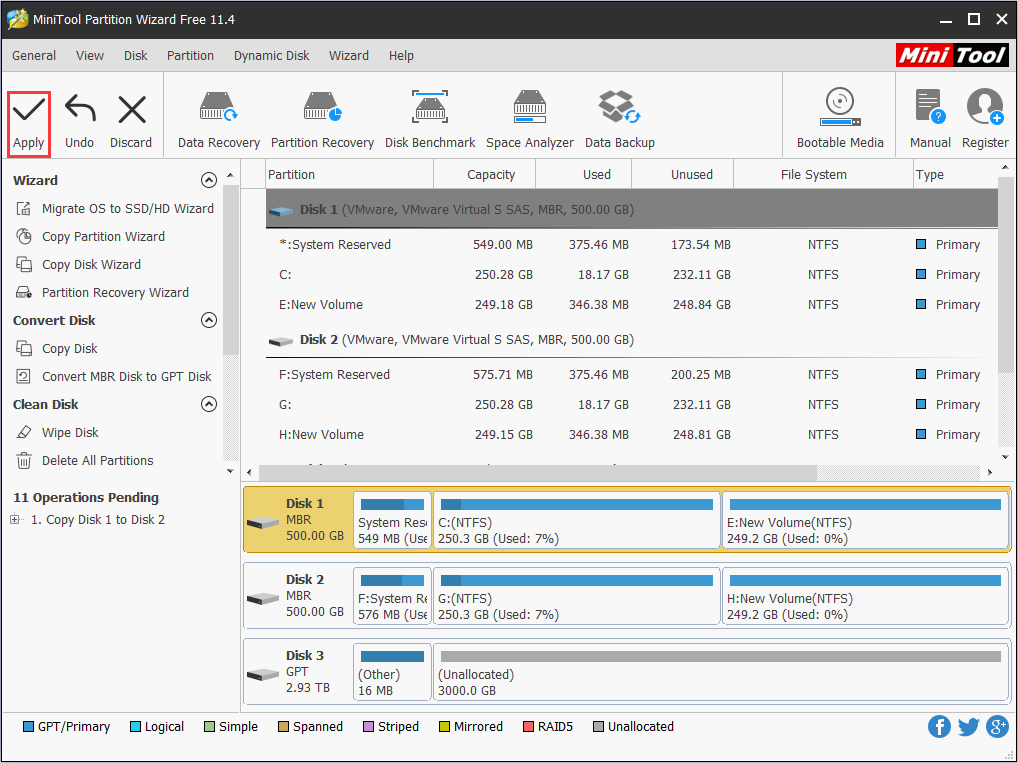
Task: Click Migrate OS to SSD/HD Wizard
Action: pyautogui.click(x=127, y=209)
